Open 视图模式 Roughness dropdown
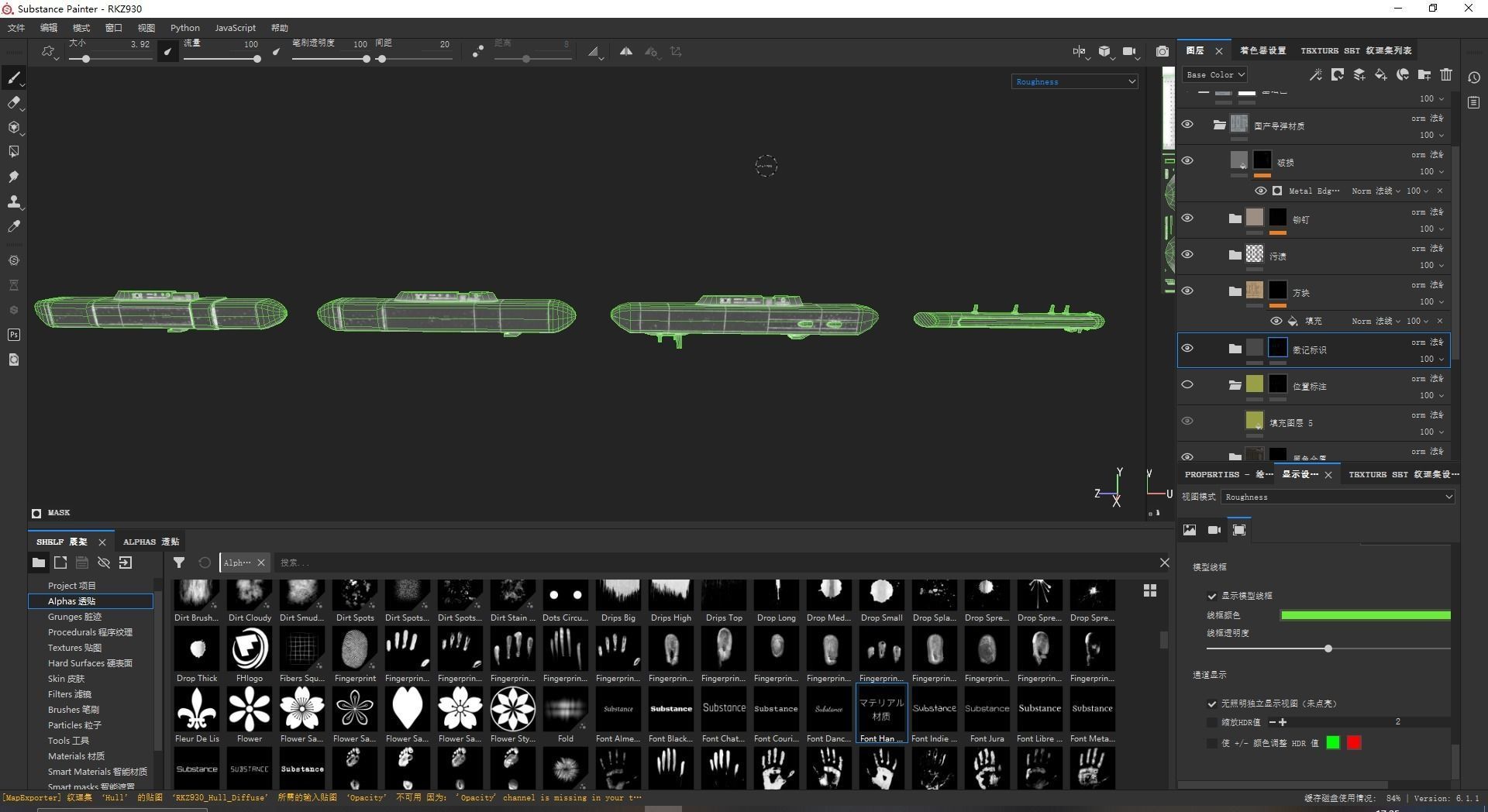 (x=1338, y=497)
